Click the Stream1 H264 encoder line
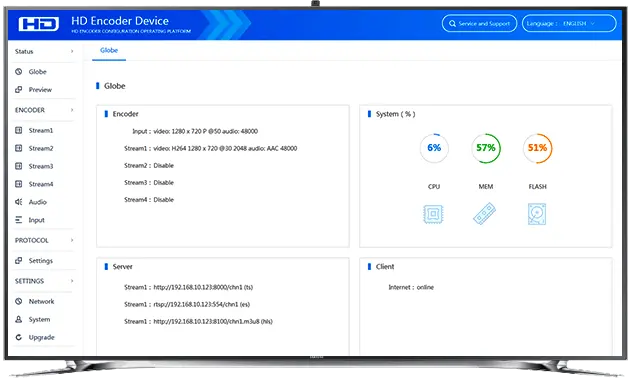Screen dimensions: 630x380 [211, 148]
